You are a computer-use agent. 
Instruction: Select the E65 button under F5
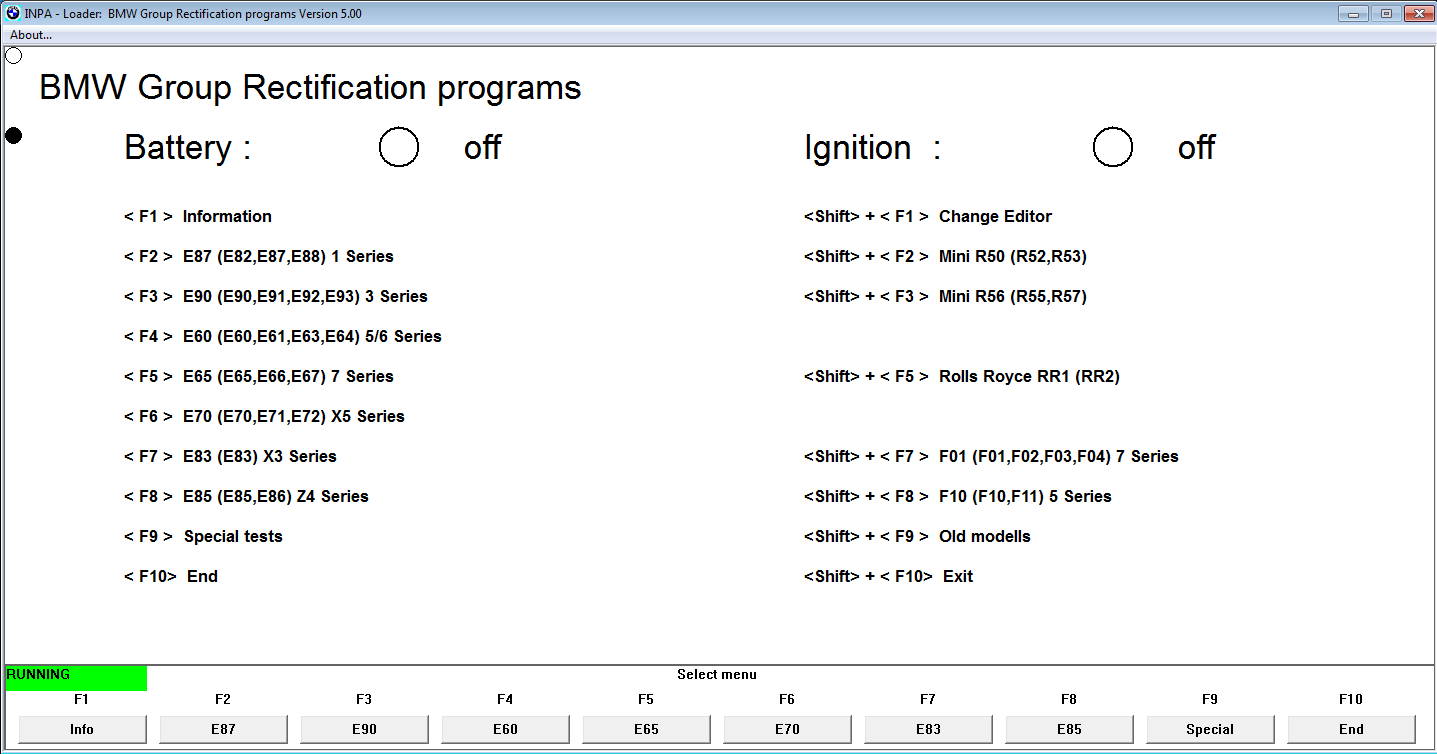point(646,729)
